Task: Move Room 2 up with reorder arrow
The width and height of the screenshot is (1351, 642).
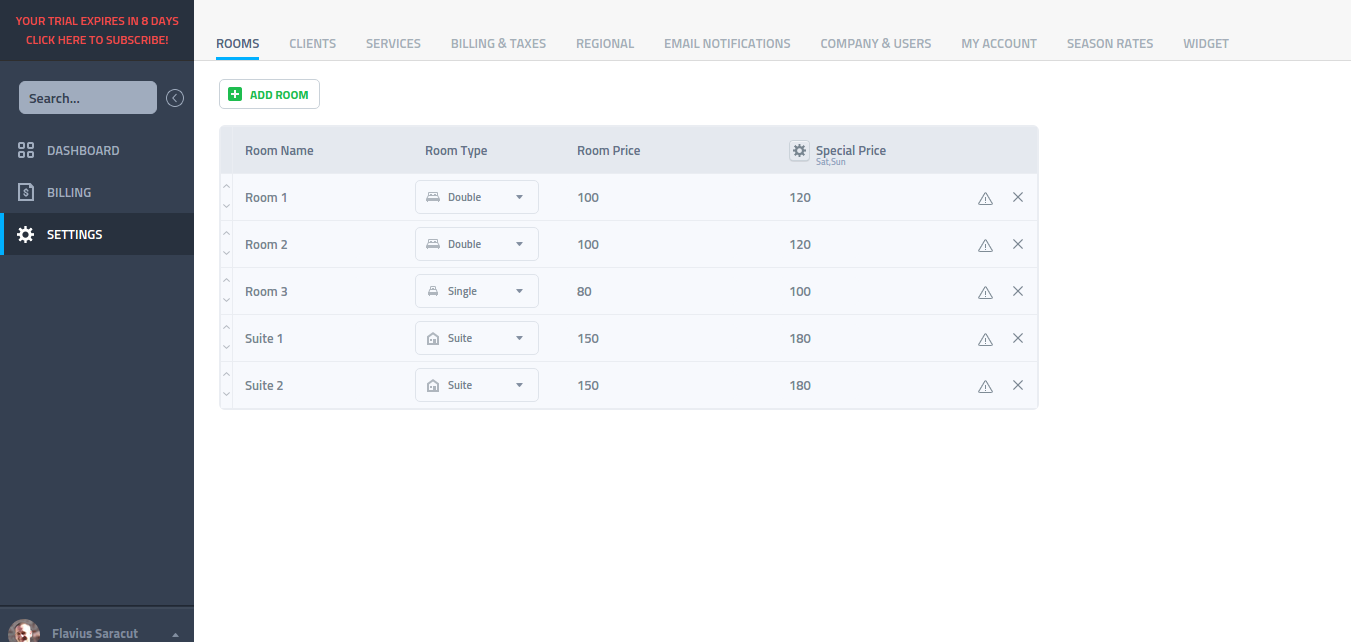Action: (226, 234)
